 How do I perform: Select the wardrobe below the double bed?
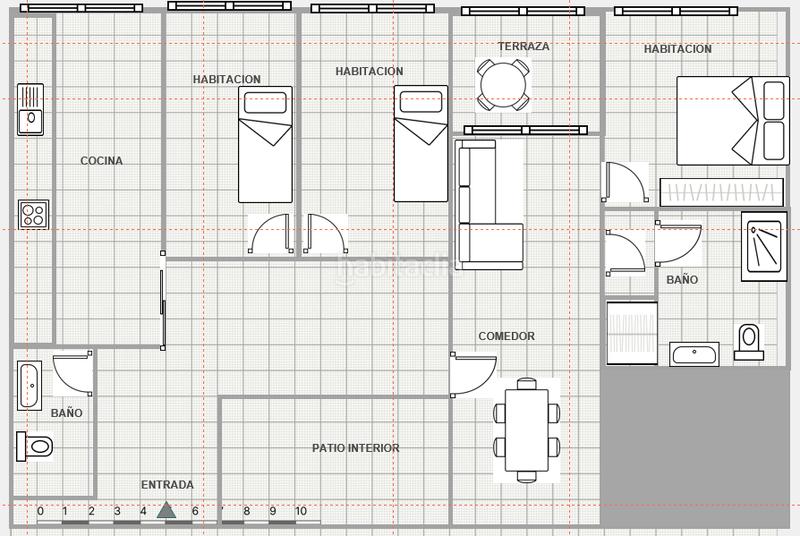click(x=720, y=192)
